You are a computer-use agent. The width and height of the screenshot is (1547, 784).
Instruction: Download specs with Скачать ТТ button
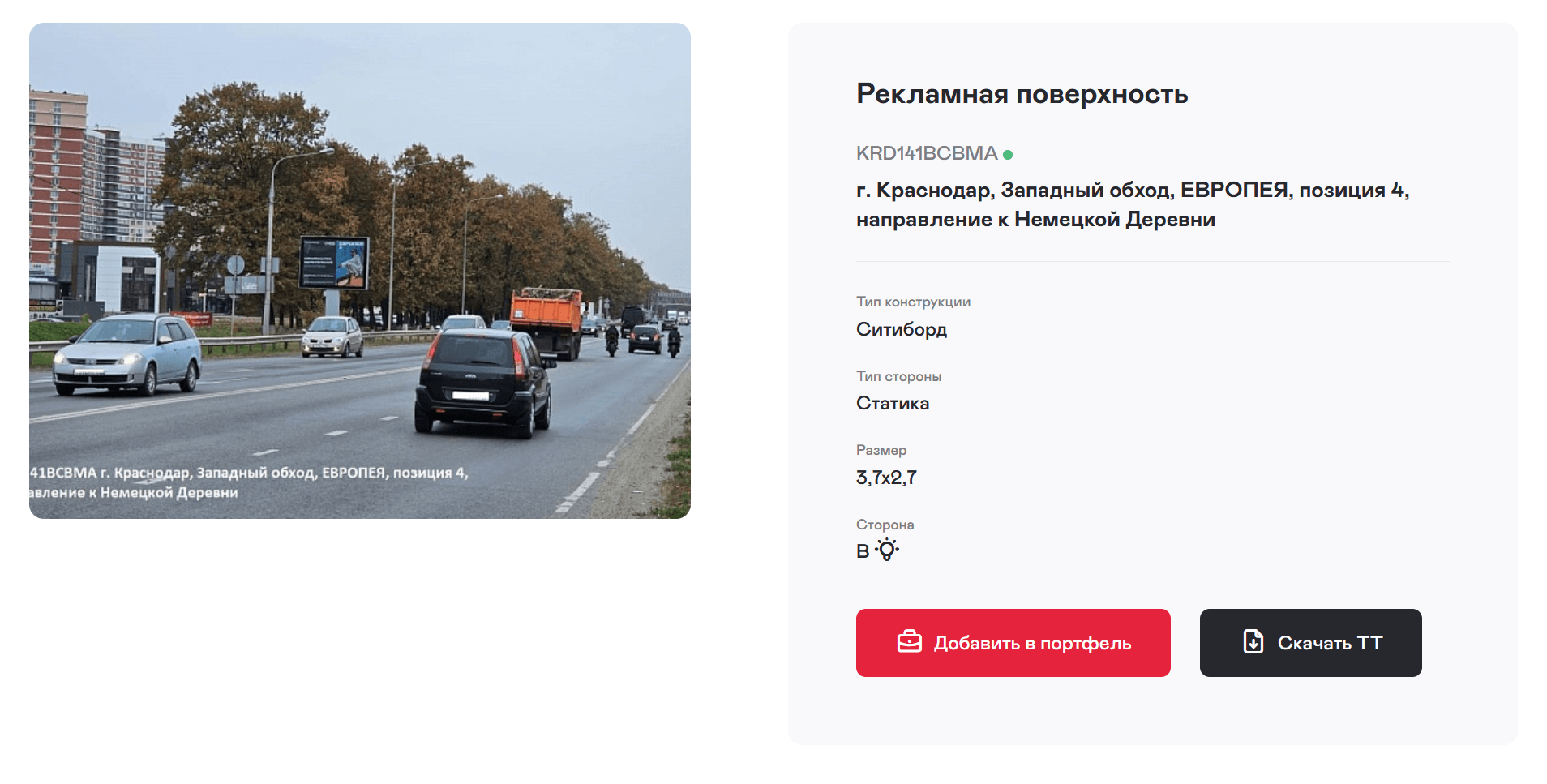tap(1310, 643)
